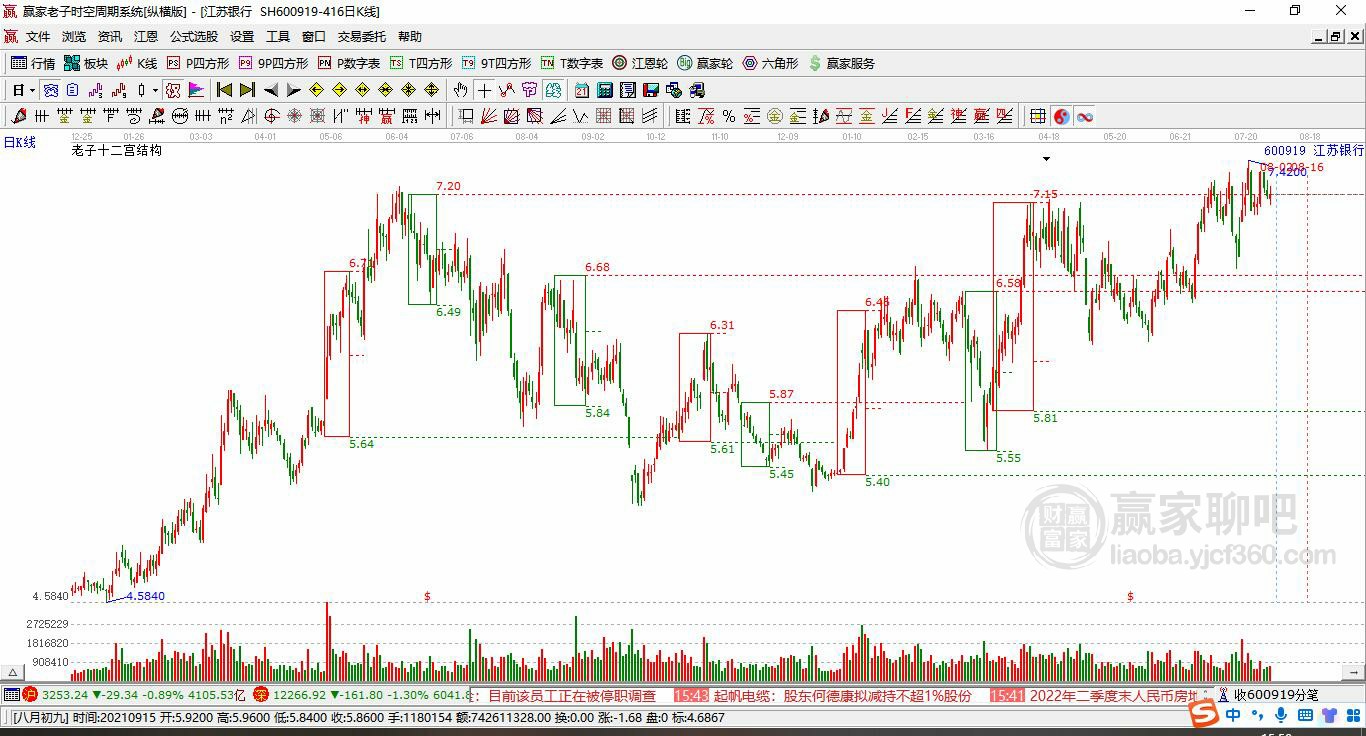
Task: Click the yellow diamond right-arrow icon
Action: tap(339, 90)
